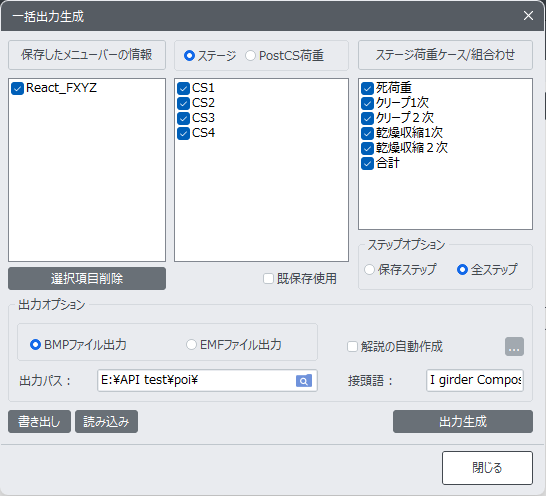The image size is (546, 496).
Task: Select the PostCS荷重 radio option
Action: coord(250,56)
